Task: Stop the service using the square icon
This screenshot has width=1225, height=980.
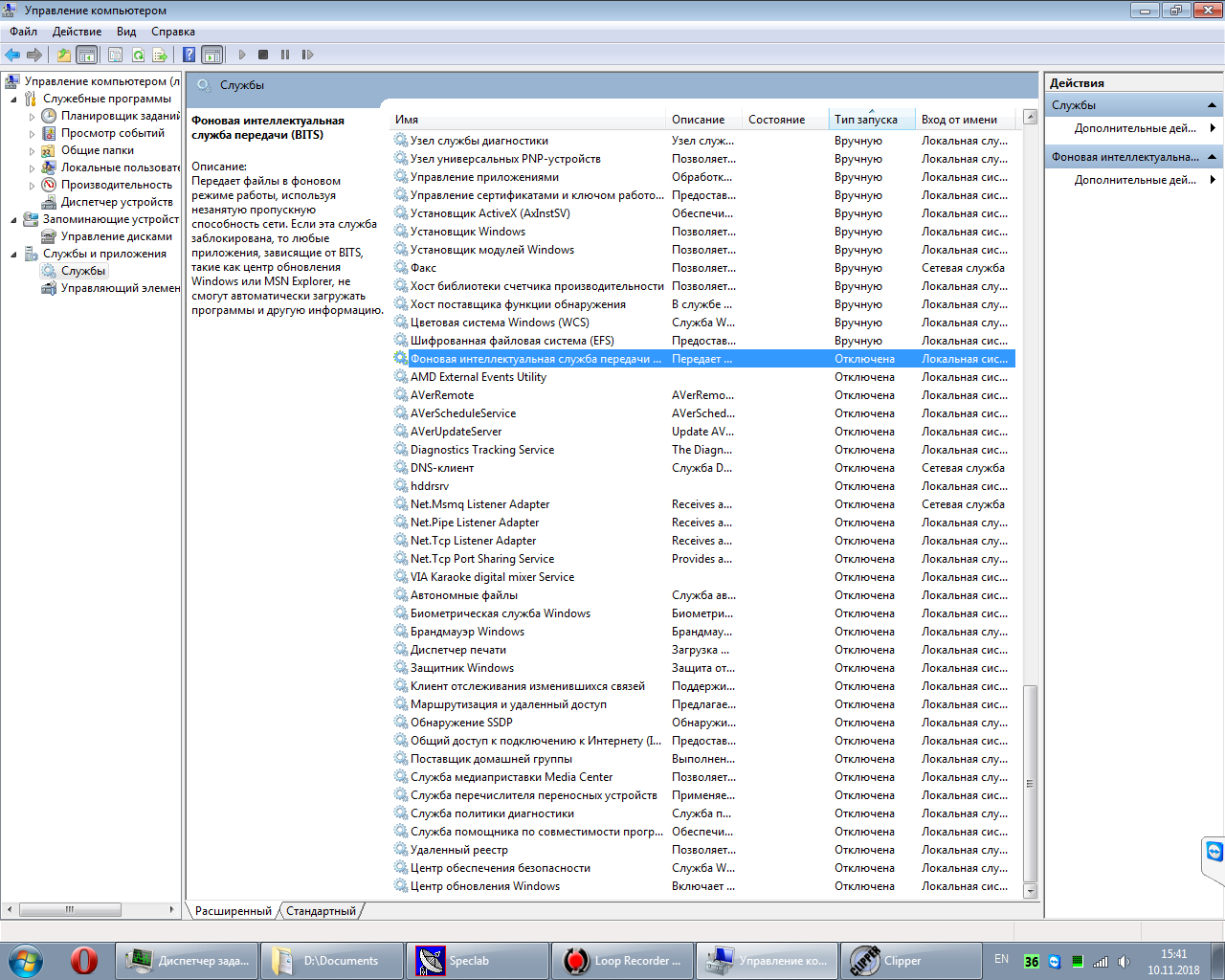Action: pyautogui.click(x=263, y=55)
